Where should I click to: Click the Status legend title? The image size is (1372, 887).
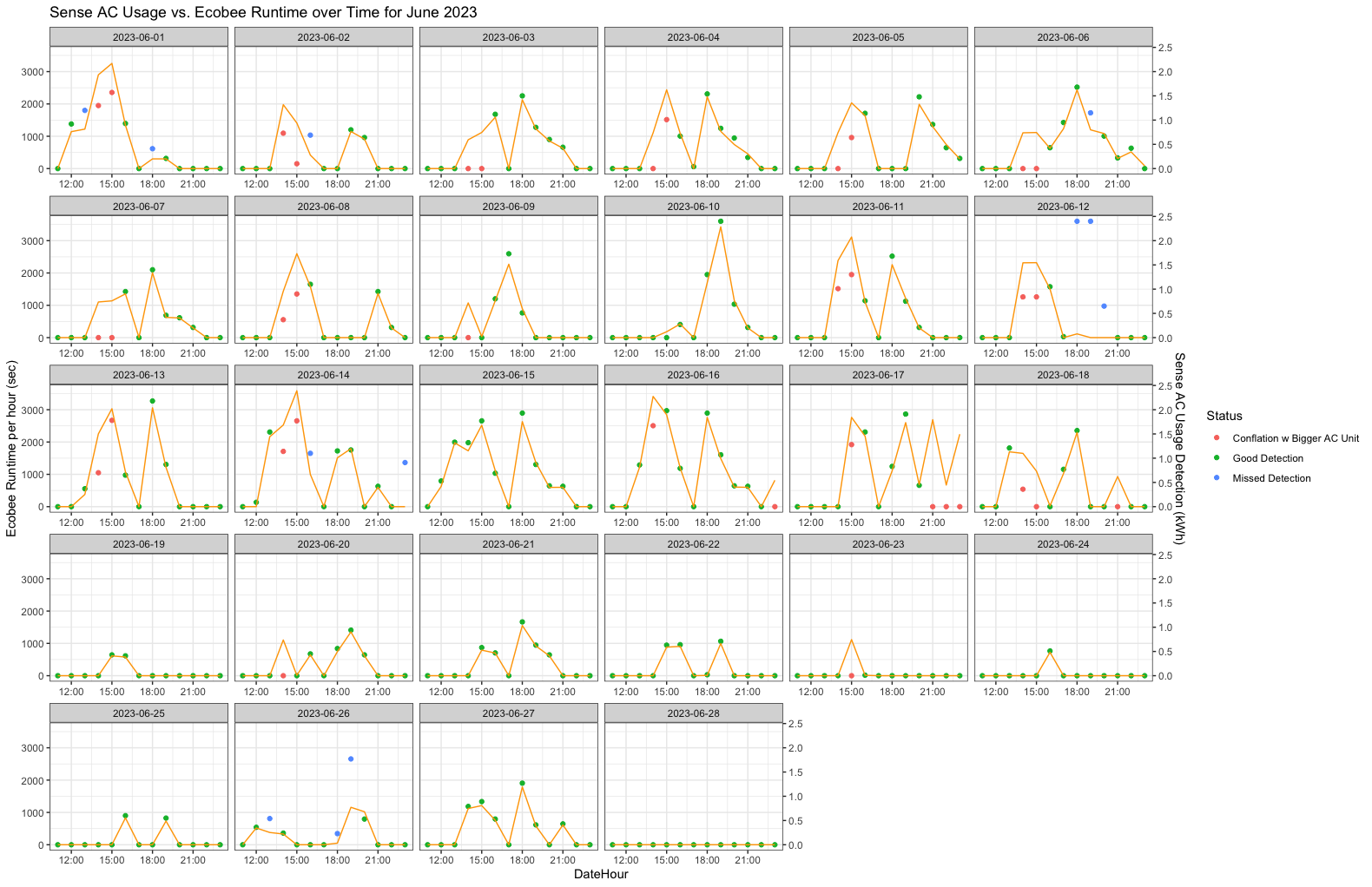tap(1224, 416)
